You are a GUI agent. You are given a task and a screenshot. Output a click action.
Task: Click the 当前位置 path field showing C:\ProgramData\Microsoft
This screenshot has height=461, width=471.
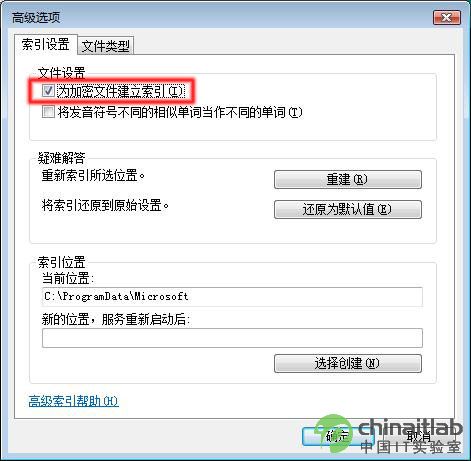tap(232, 296)
